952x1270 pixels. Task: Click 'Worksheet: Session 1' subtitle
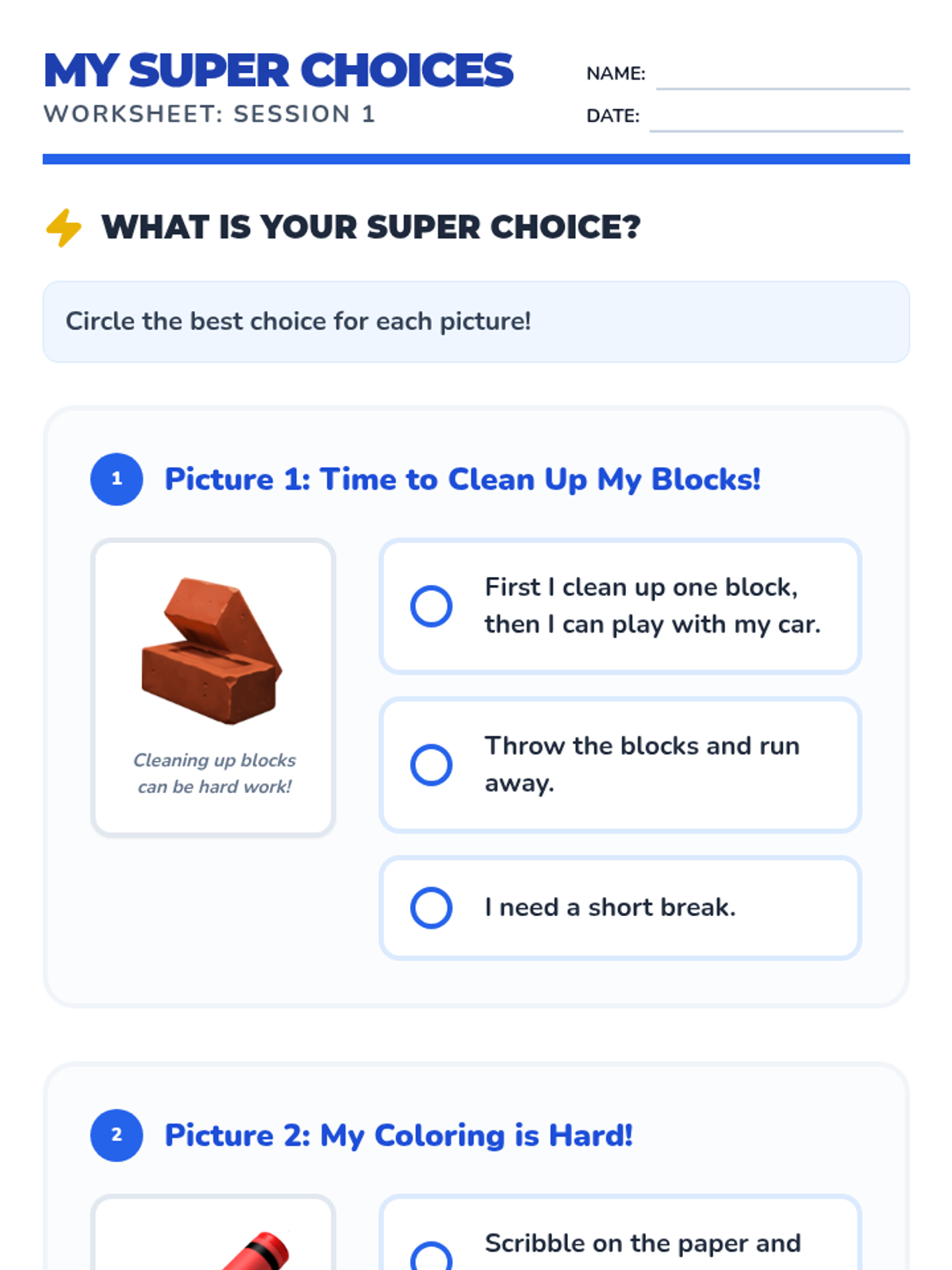[209, 114]
